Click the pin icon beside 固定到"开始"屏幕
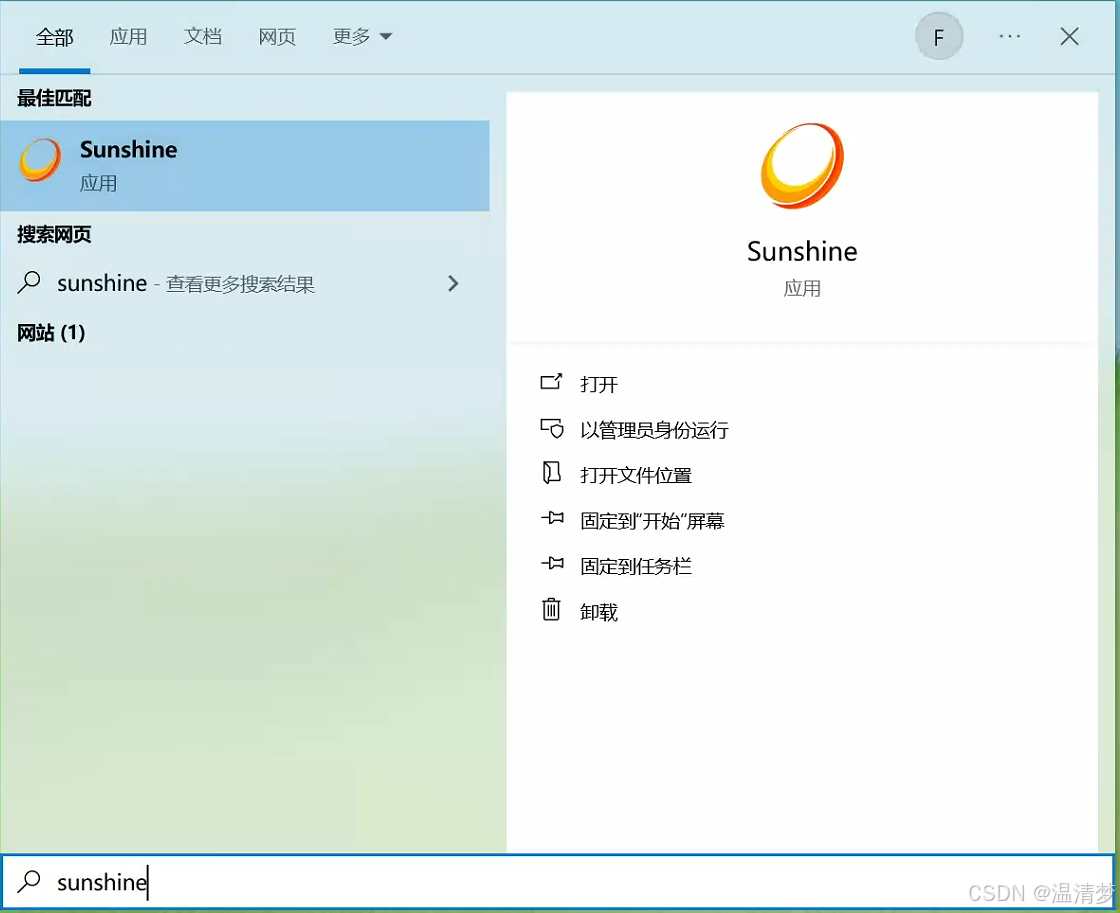The width and height of the screenshot is (1120, 913). (x=552, y=518)
